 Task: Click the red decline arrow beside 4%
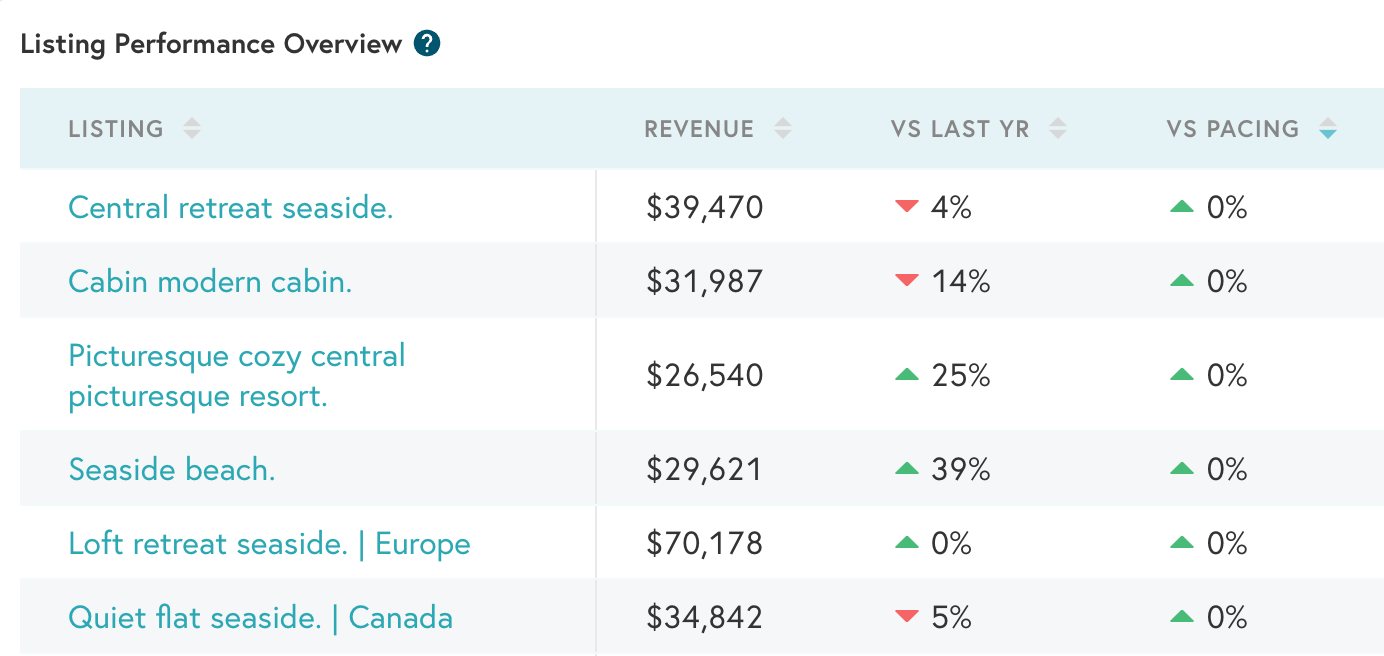pos(906,207)
